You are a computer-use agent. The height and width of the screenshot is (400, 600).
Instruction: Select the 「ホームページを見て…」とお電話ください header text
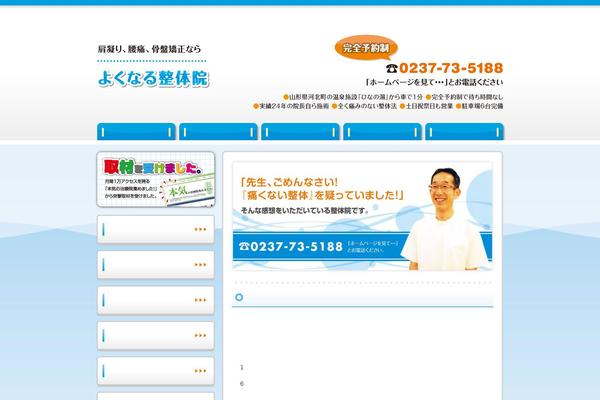click(x=434, y=82)
